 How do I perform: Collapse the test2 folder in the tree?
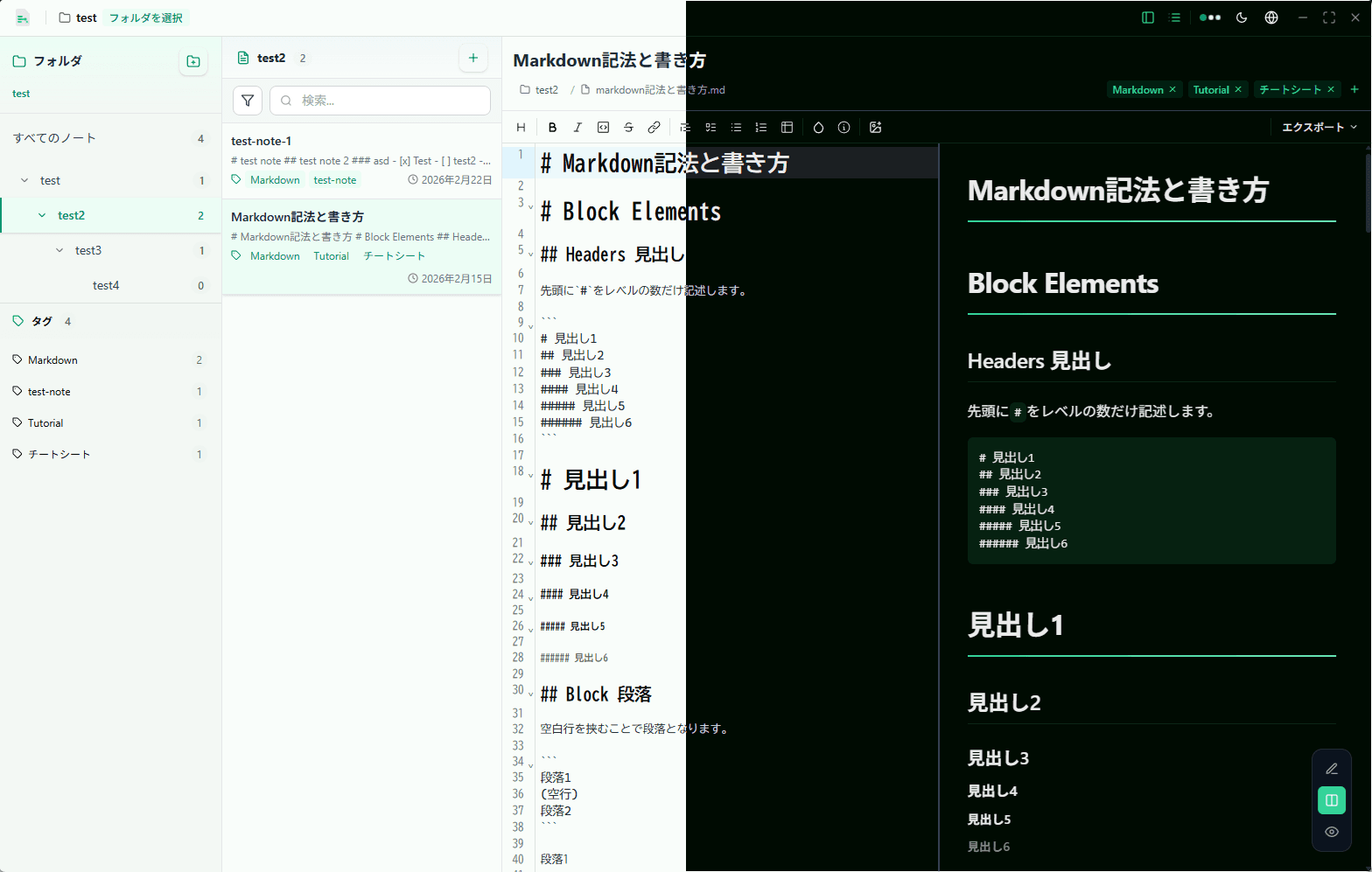click(42, 215)
